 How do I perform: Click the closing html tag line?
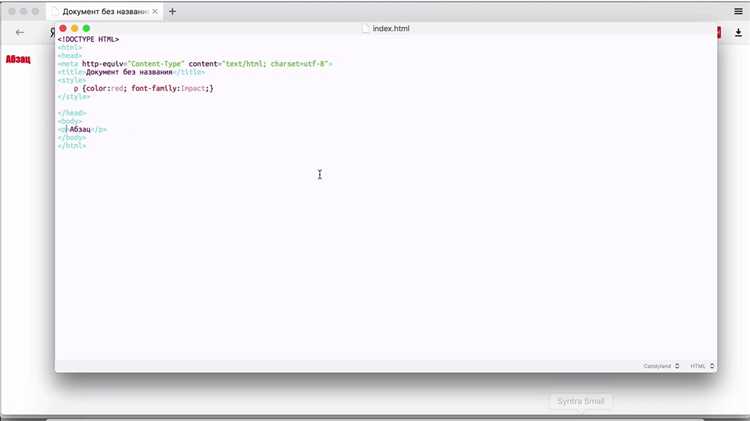point(72,146)
